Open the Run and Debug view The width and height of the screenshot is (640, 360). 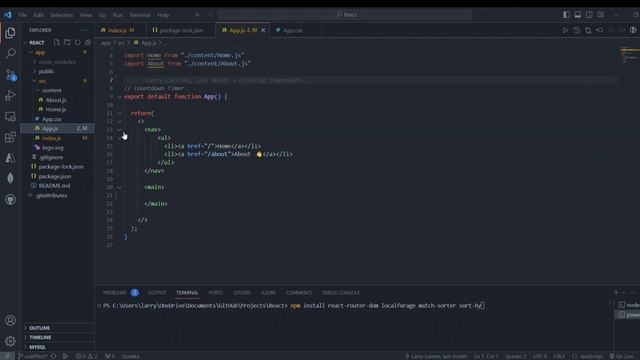(10, 96)
